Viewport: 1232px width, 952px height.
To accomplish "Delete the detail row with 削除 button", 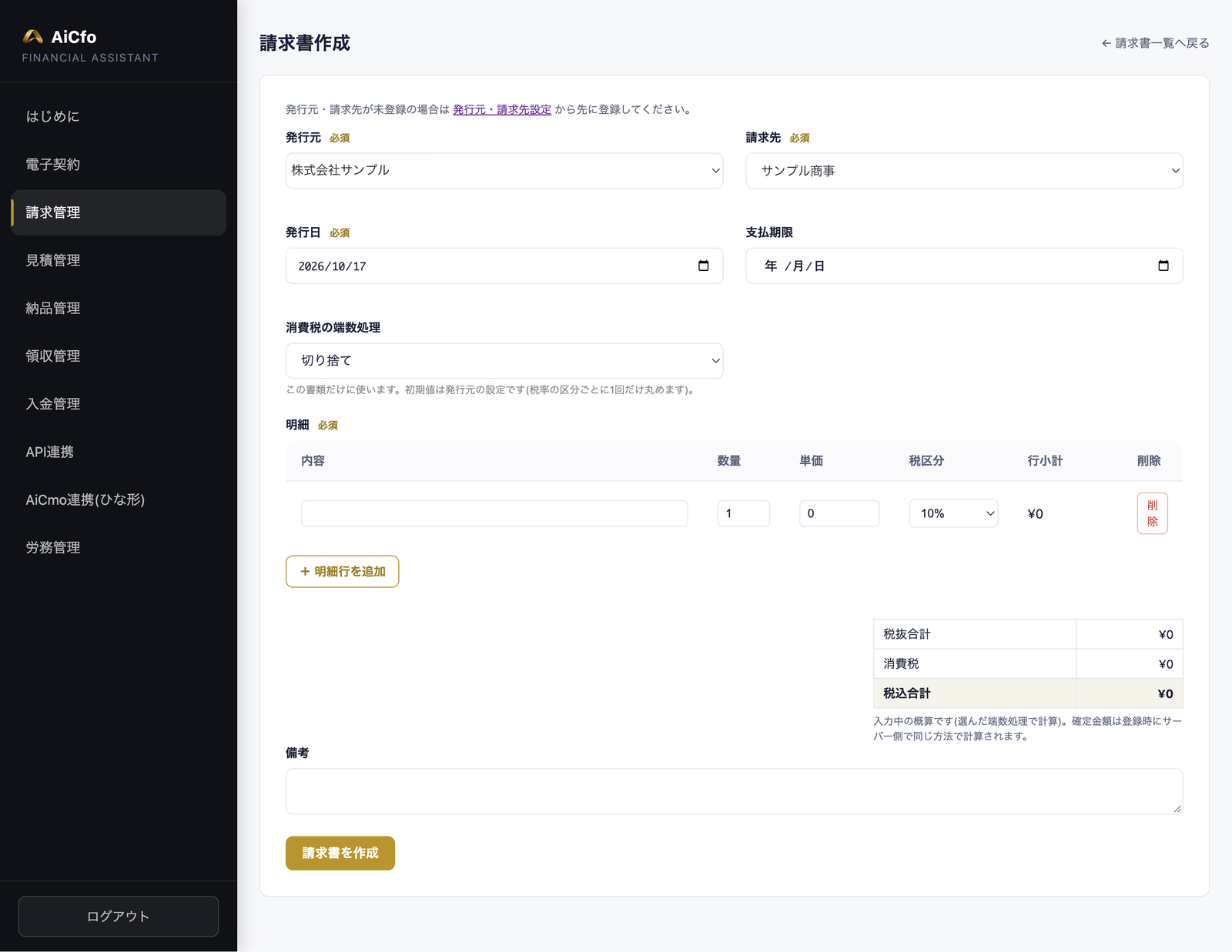I will (x=1152, y=513).
